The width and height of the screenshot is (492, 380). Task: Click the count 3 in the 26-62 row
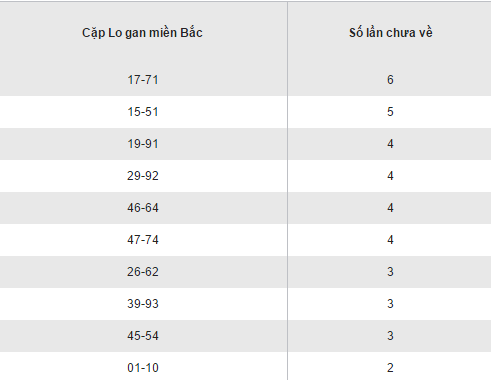[390, 272]
